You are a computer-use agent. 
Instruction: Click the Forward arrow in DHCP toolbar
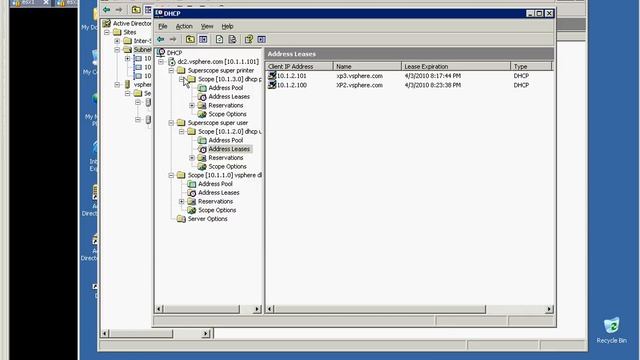[x=173, y=39]
